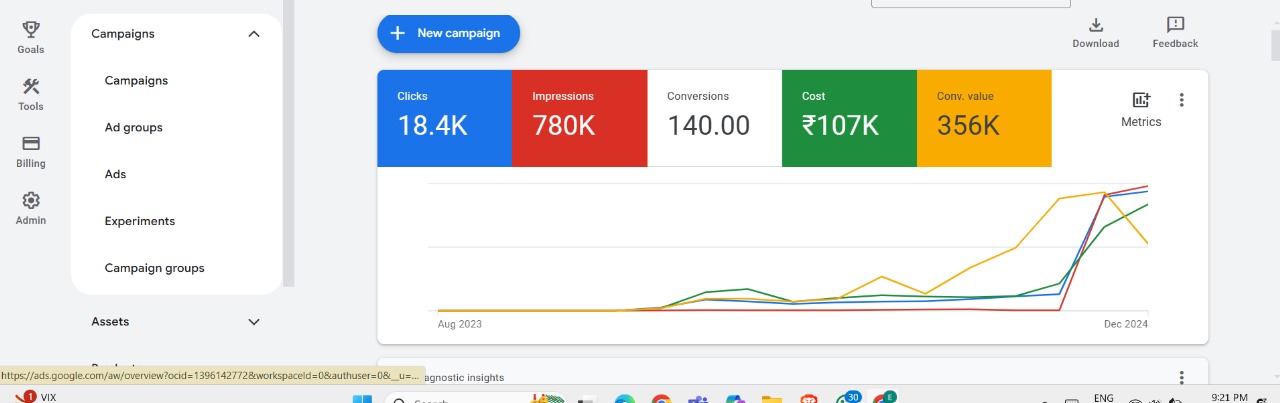Viewport: 1280px width, 403px height.
Task: Select the blue Clicks metric tile
Action: click(x=444, y=118)
